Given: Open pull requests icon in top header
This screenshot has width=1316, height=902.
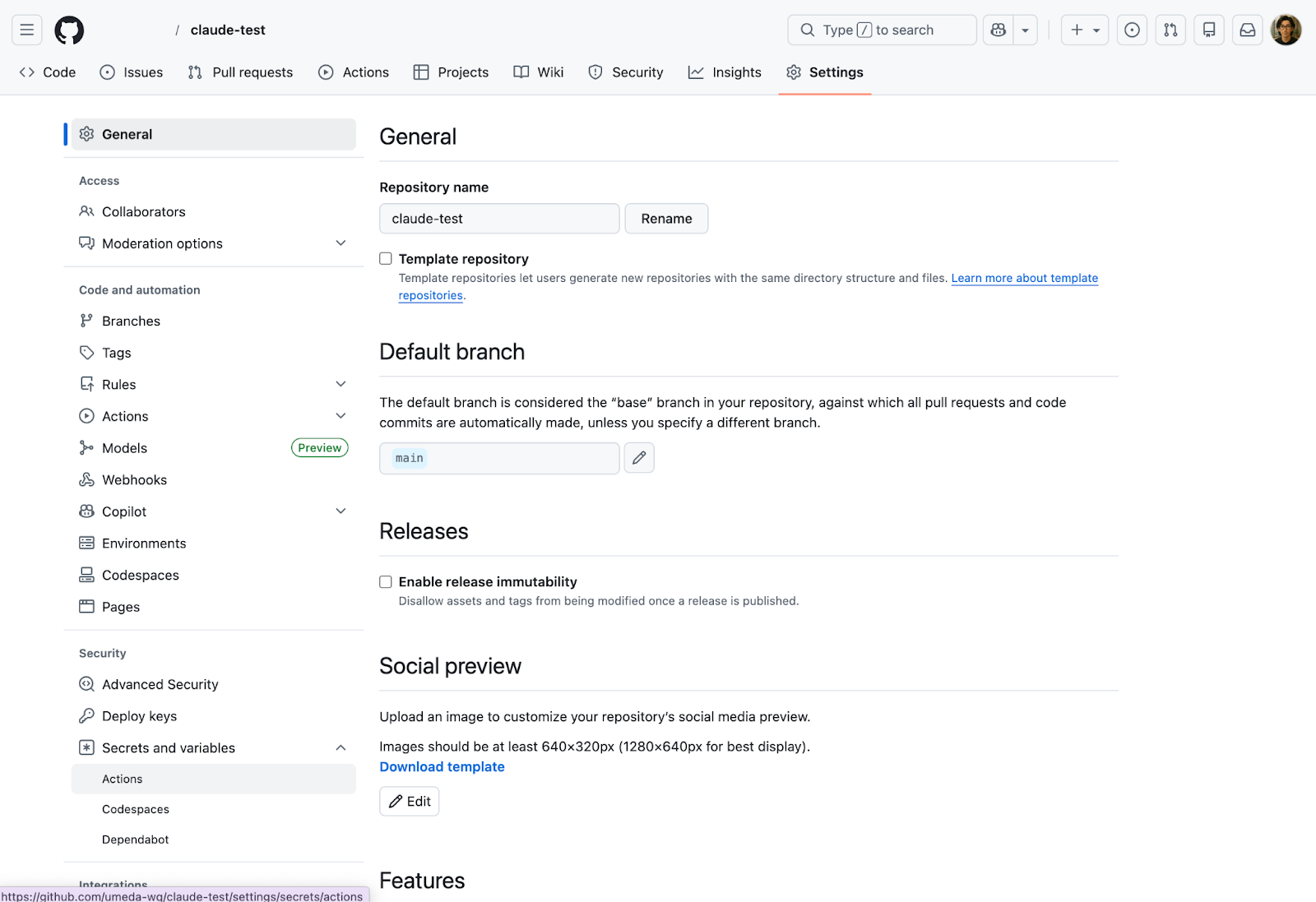Looking at the screenshot, I should click(1170, 30).
